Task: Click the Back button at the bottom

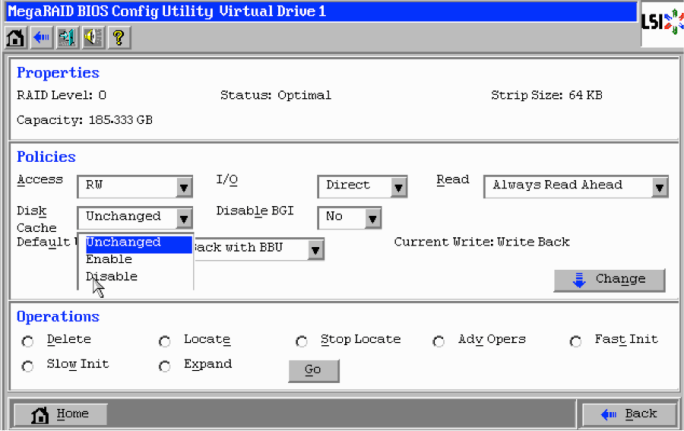Action: (x=629, y=414)
